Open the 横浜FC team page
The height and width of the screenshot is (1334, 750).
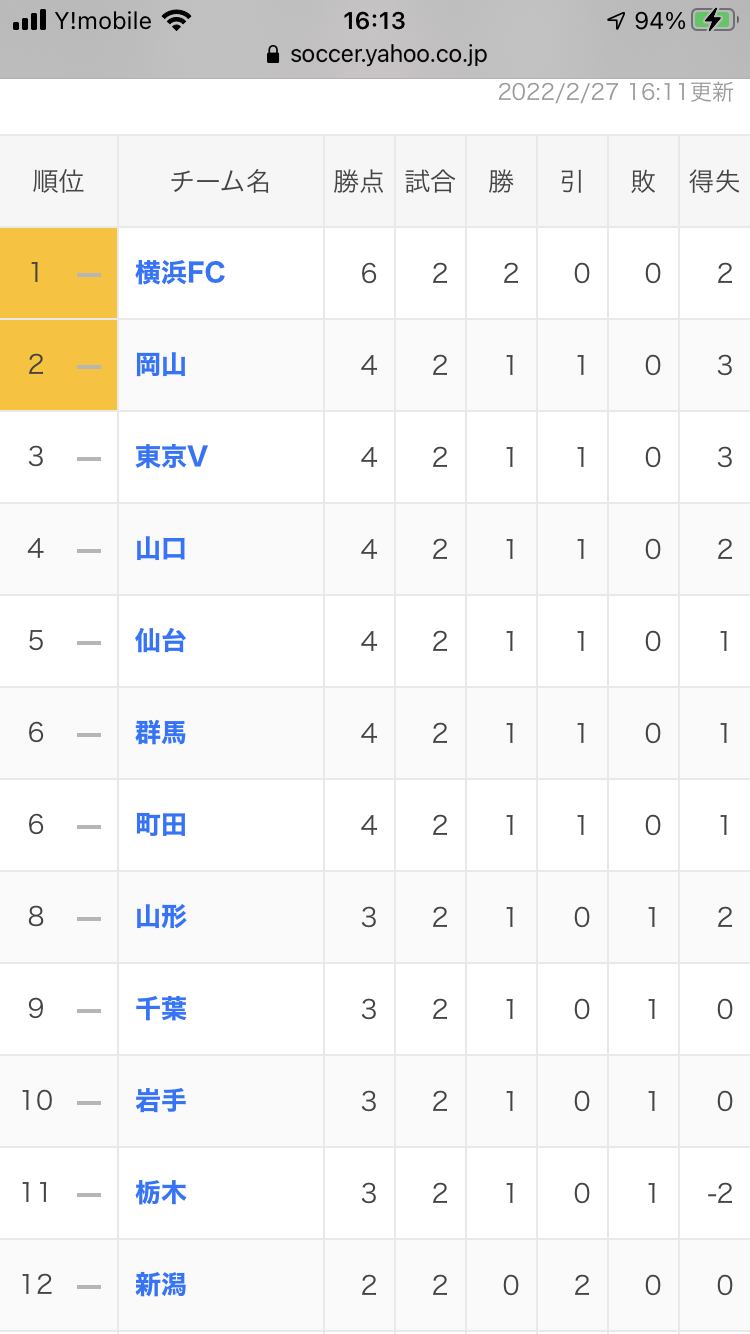point(180,273)
